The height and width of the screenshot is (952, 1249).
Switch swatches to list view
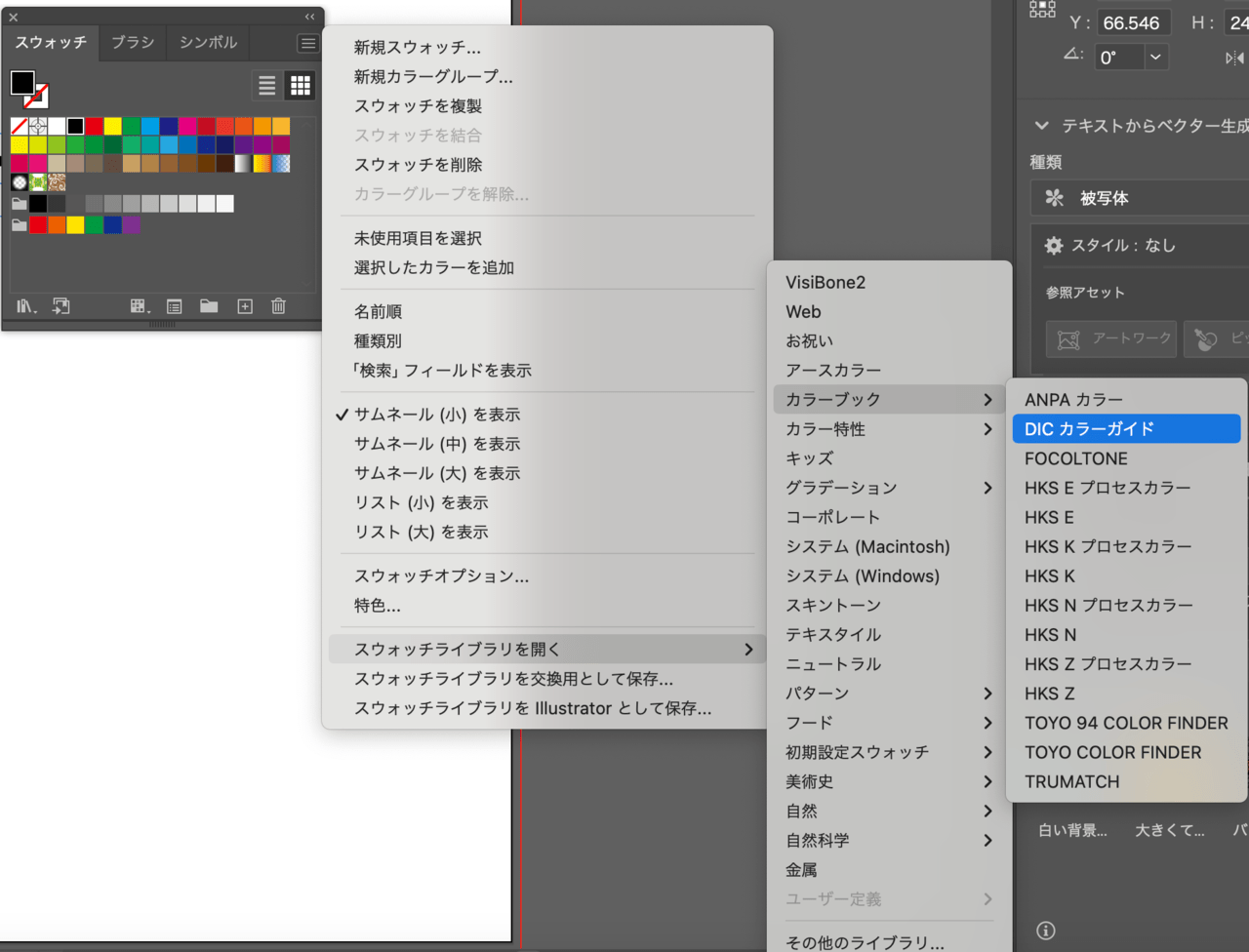[266, 86]
